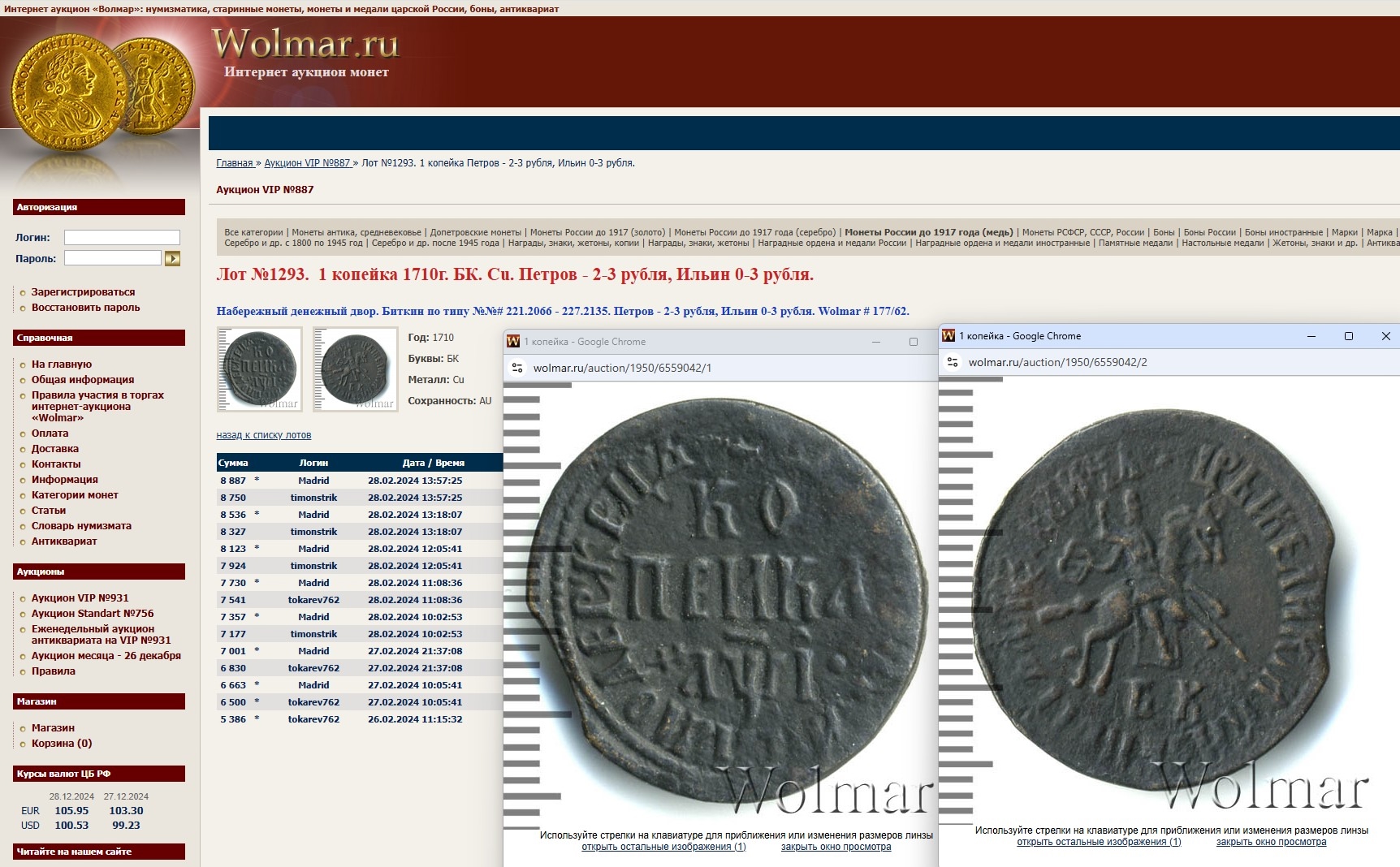Open Корзина (0) link in Магазин section
1400x867 pixels.
tap(62, 744)
